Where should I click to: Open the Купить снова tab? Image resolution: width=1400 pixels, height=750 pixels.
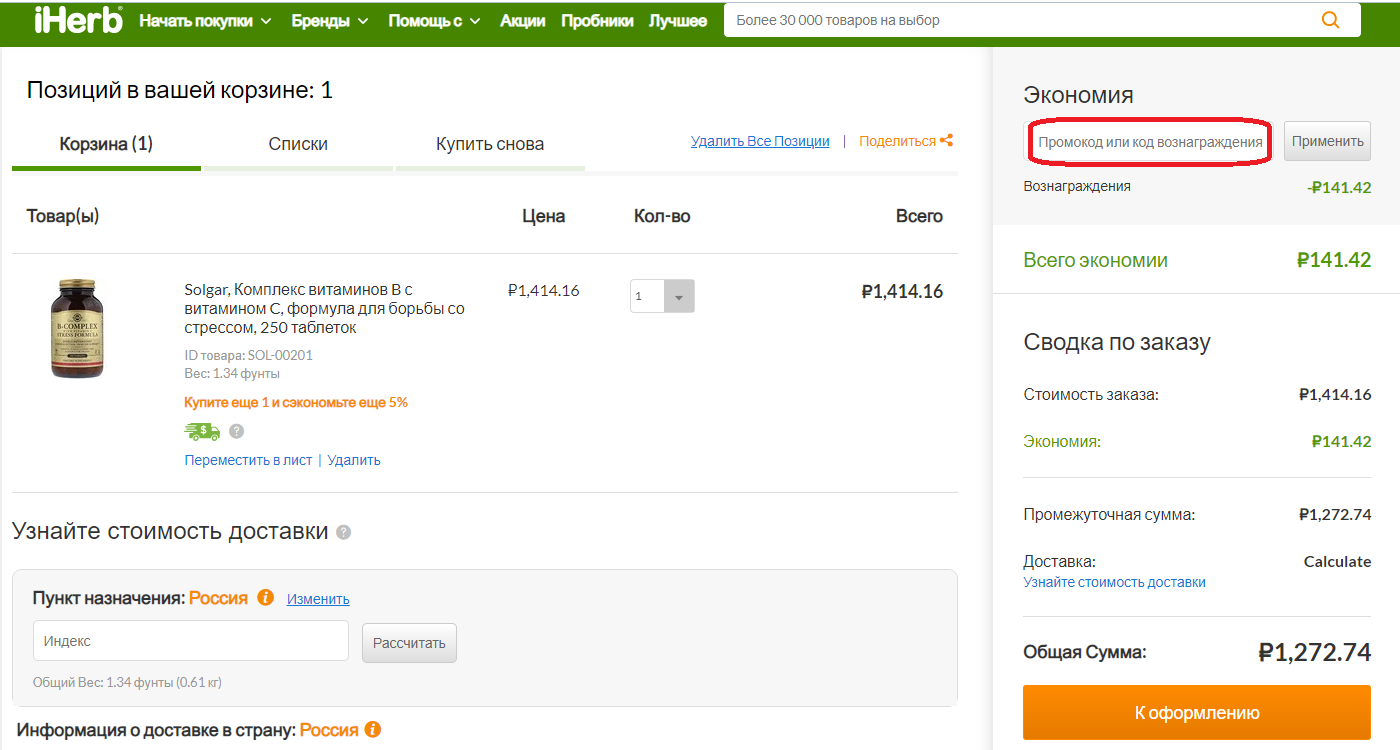click(490, 144)
